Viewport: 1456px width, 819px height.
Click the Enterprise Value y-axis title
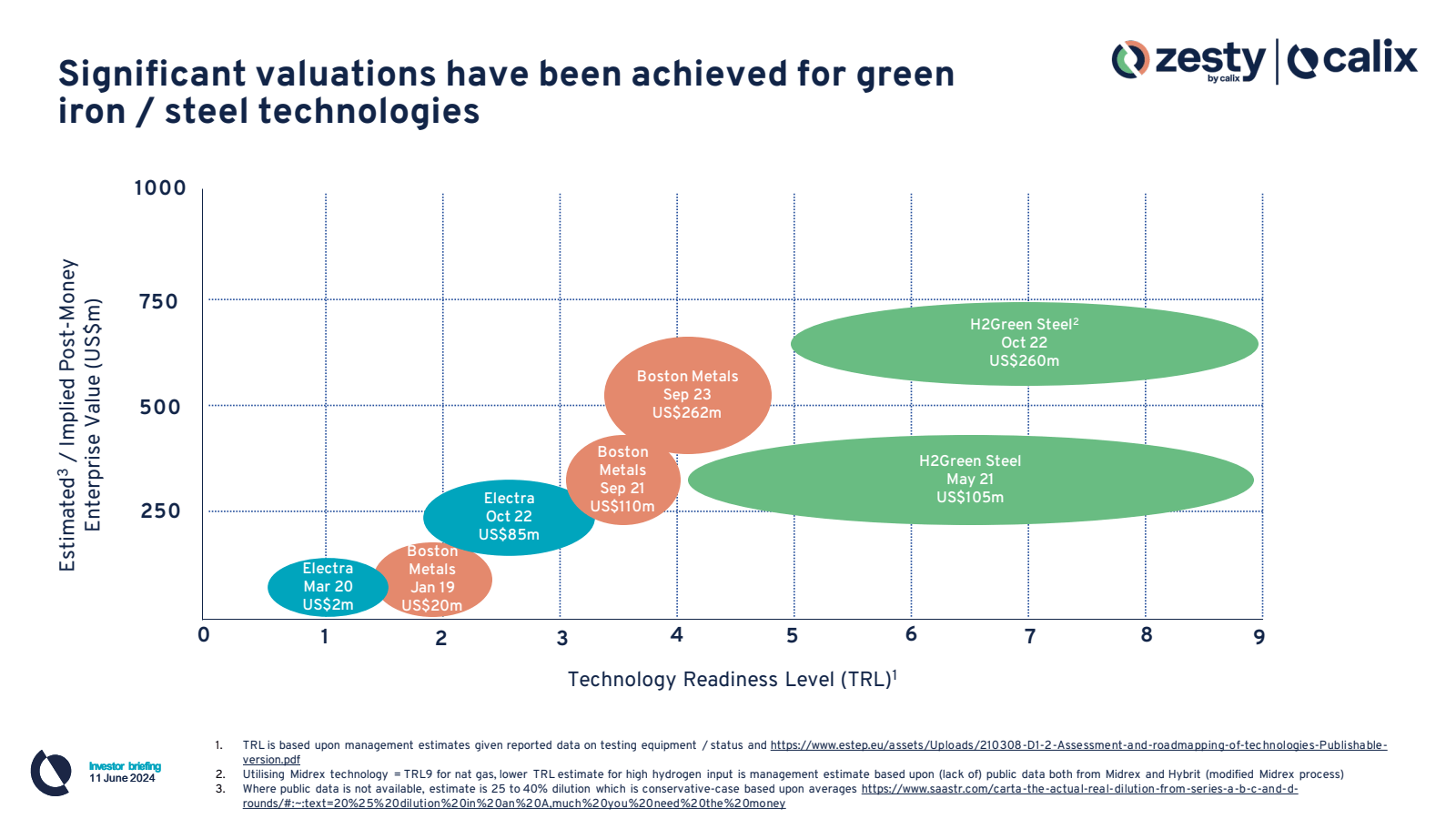coord(80,415)
